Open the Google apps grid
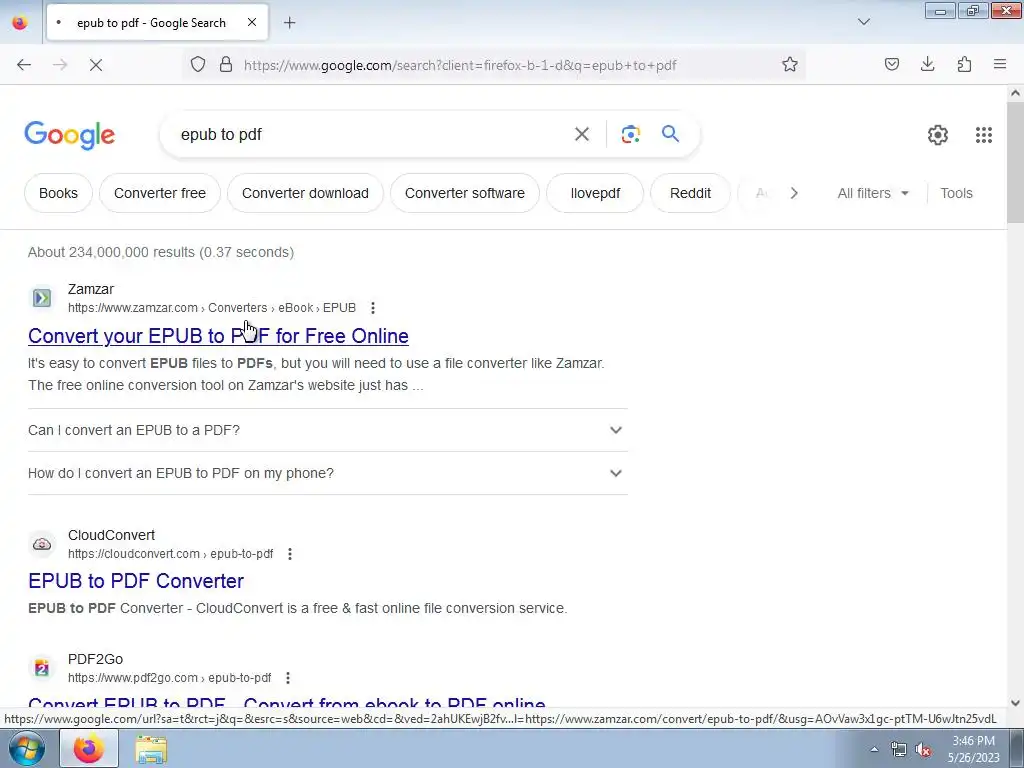This screenshot has height=768, width=1024. pos(984,135)
